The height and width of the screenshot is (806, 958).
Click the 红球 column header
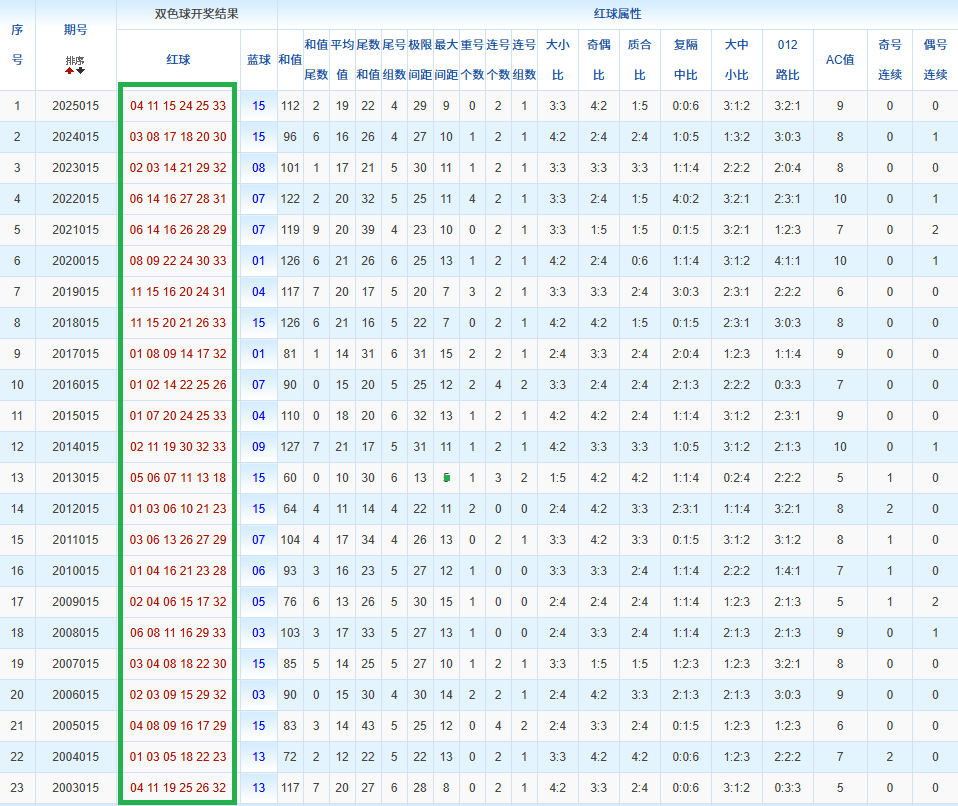(178, 60)
